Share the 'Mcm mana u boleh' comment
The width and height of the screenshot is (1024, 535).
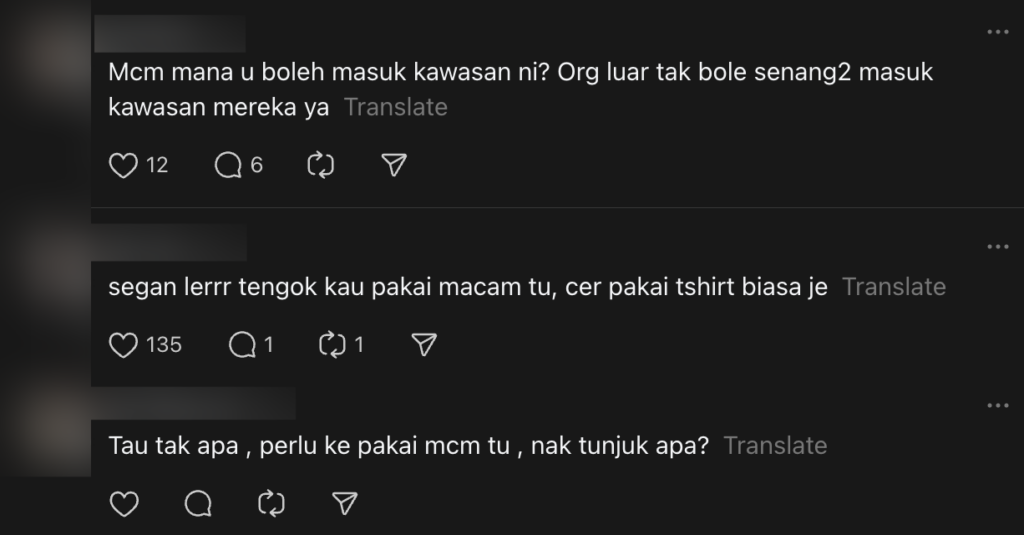(x=395, y=166)
